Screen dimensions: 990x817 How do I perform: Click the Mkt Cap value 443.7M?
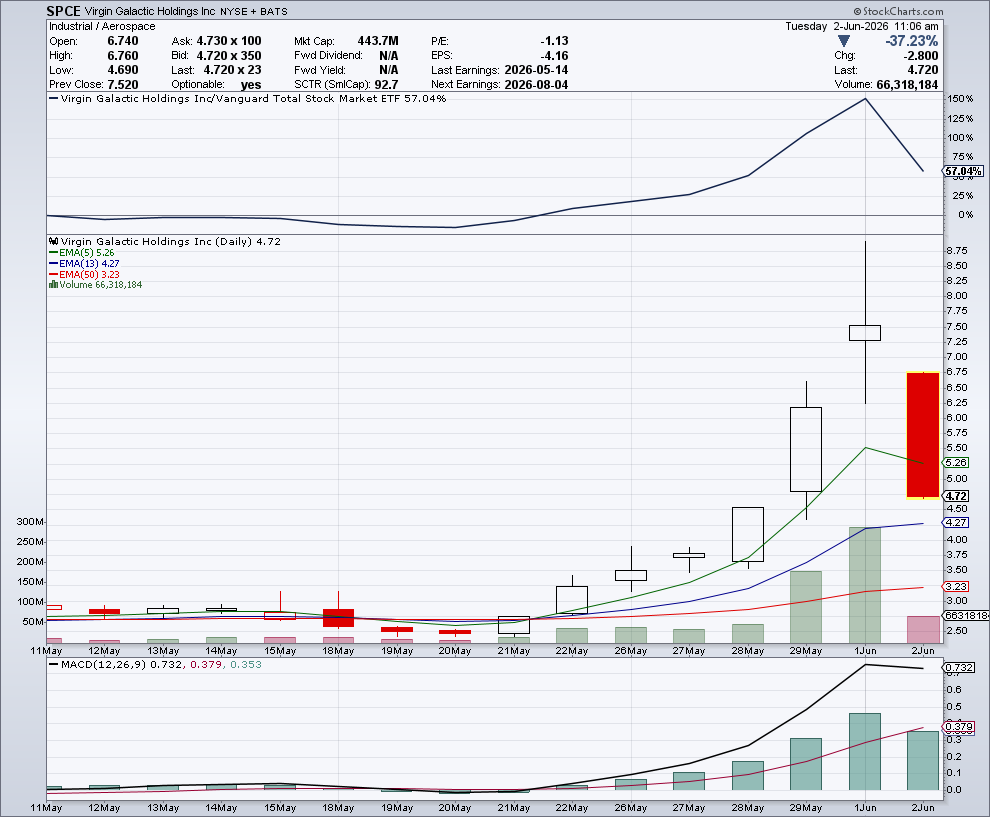(x=378, y=41)
